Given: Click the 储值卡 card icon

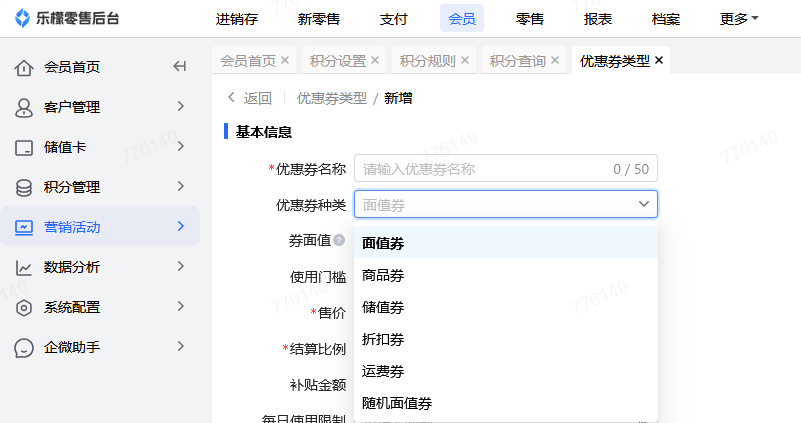Looking at the screenshot, I should 24,147.
